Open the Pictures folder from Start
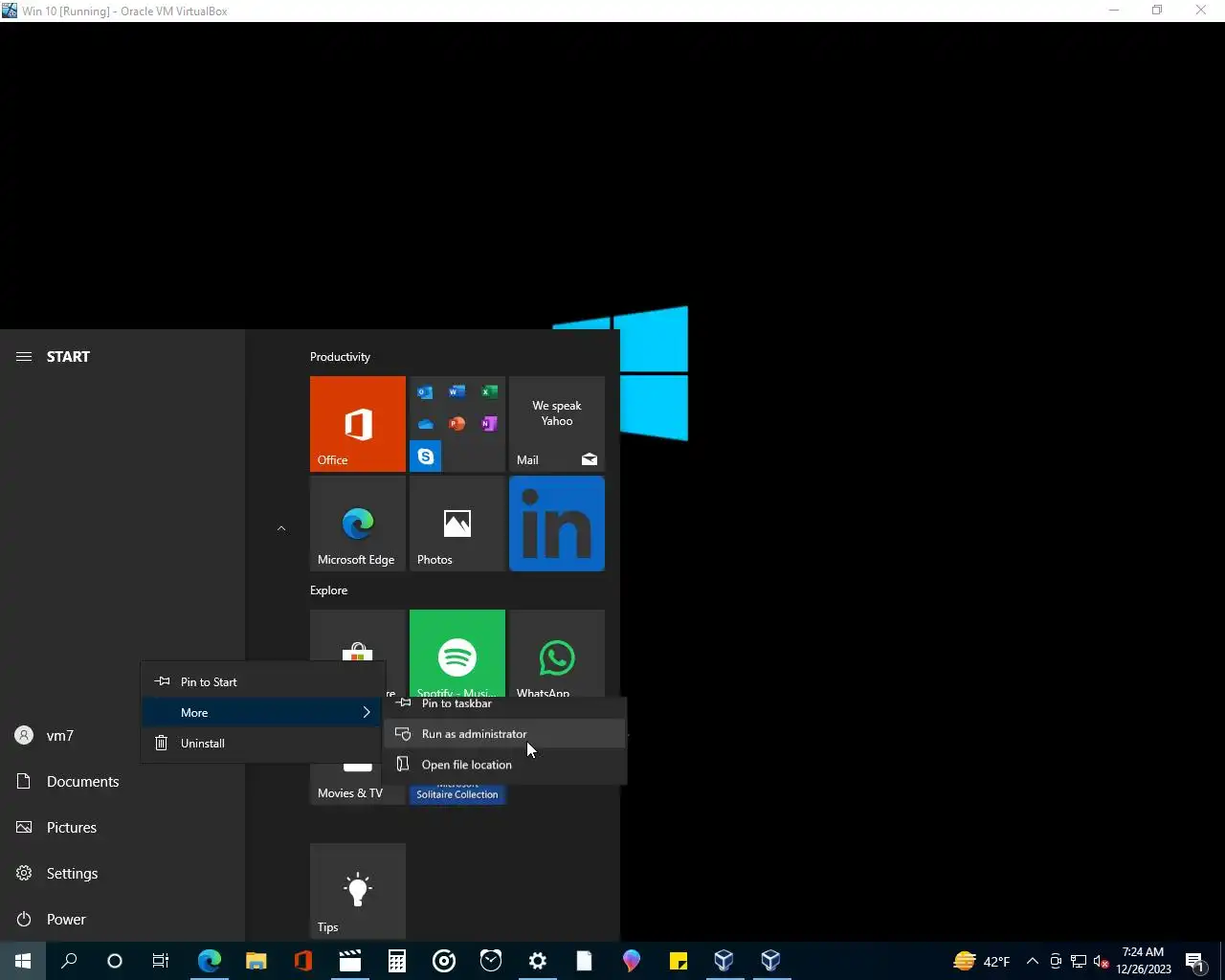This screenshot has width=1225, height=980. (x=122, y=828)
